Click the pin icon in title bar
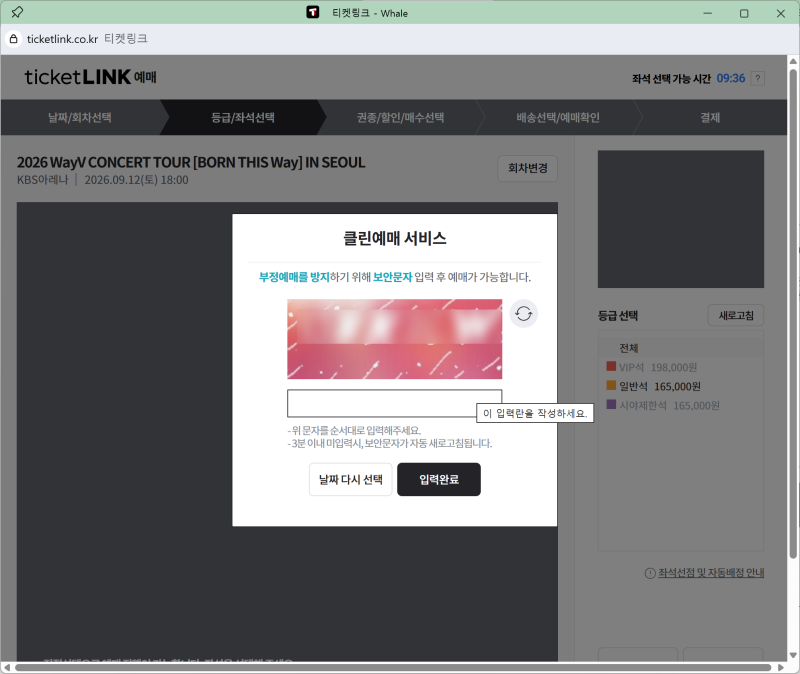The width and height of the screenshot is (800, 674). pos(17,12)
